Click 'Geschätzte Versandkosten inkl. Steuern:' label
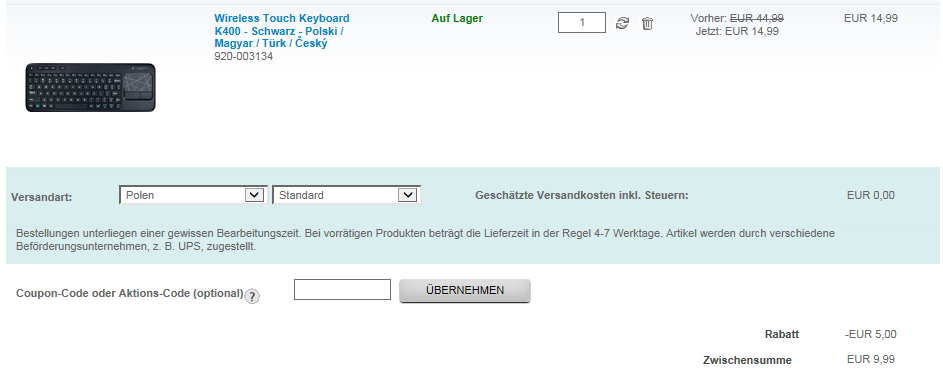This screenshot has height=375, width=943. (x=582, y=195)
